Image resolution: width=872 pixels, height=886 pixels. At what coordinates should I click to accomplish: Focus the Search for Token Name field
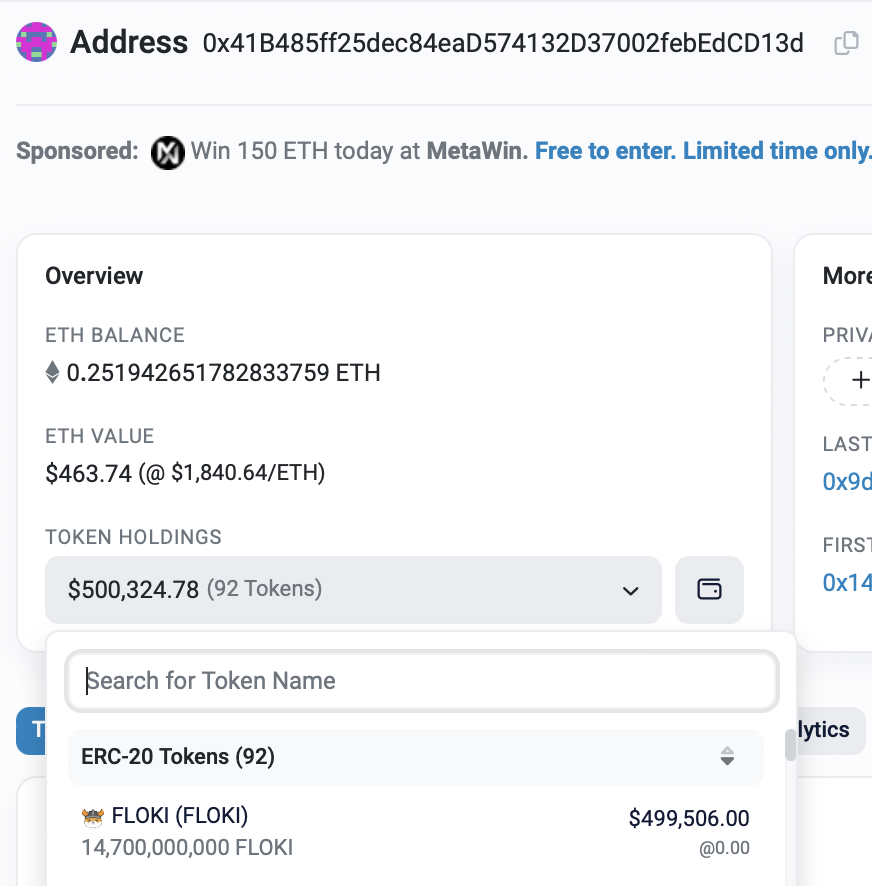[422, 681]
